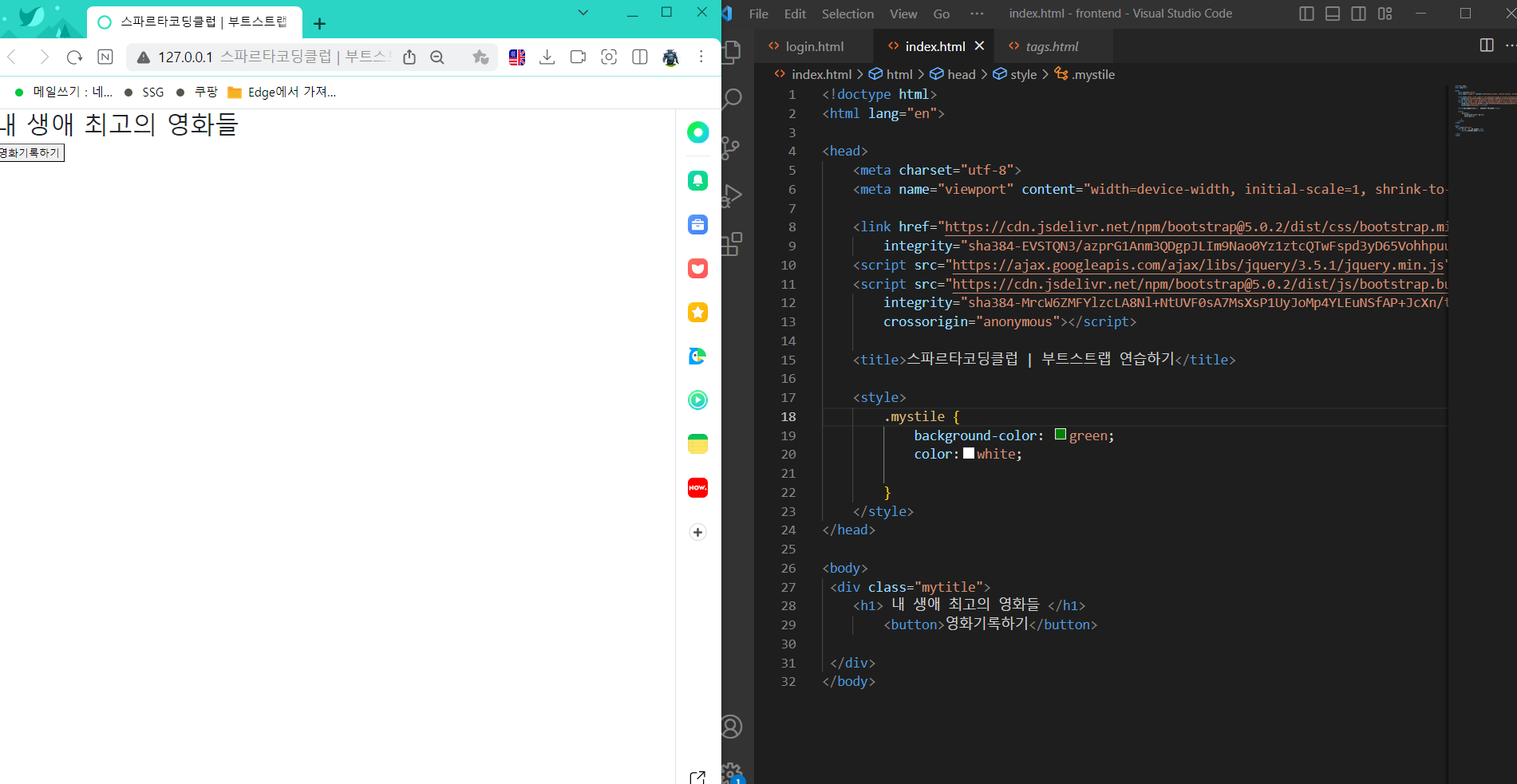Click the video capture icon in browser toolbar

point(578,57)
